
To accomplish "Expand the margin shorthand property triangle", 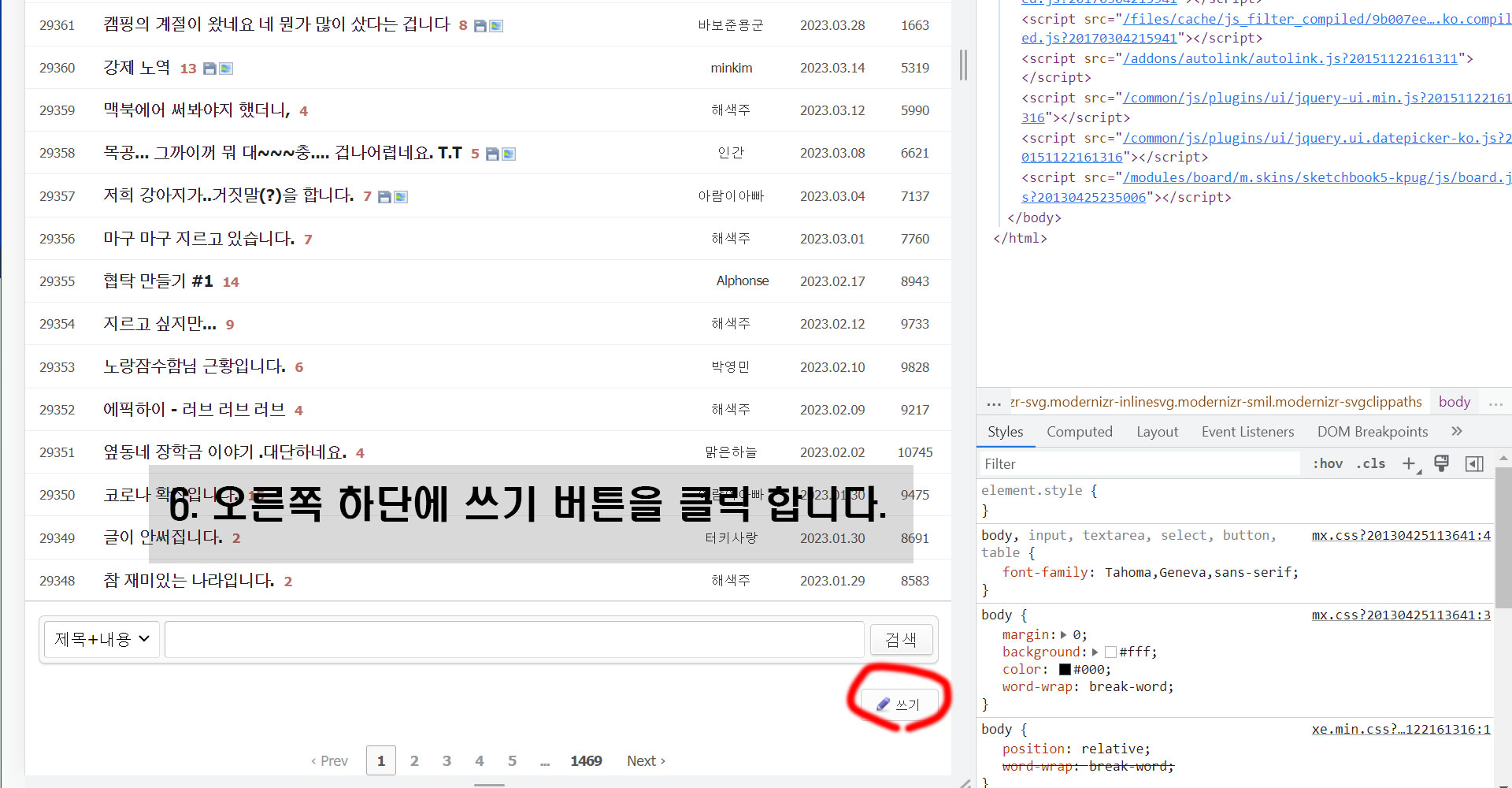I will 1064,635.
